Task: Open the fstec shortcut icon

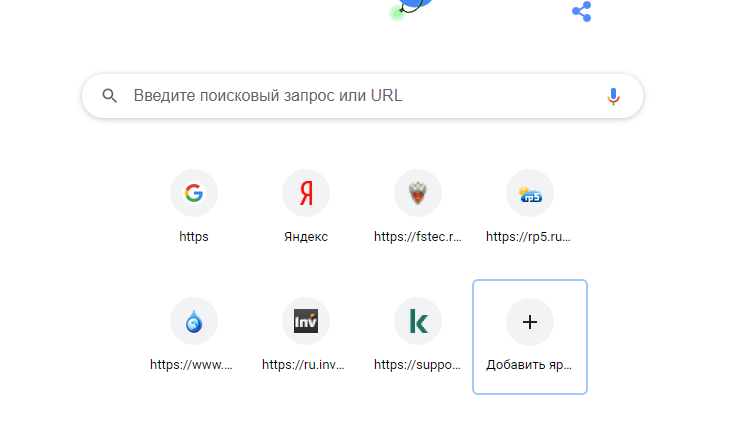Action: click(x=418, y=193)
